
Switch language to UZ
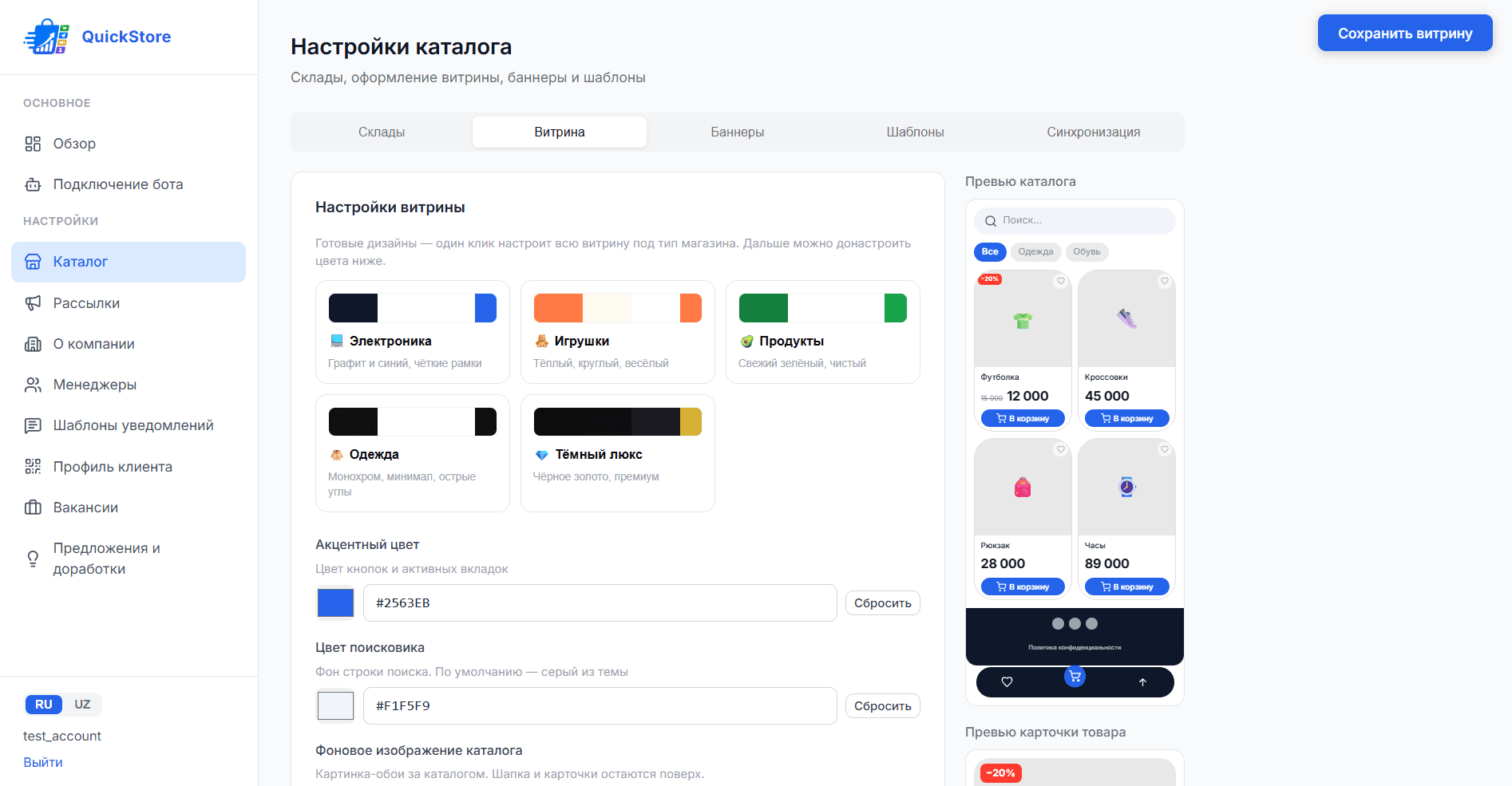tap(82, 705)
